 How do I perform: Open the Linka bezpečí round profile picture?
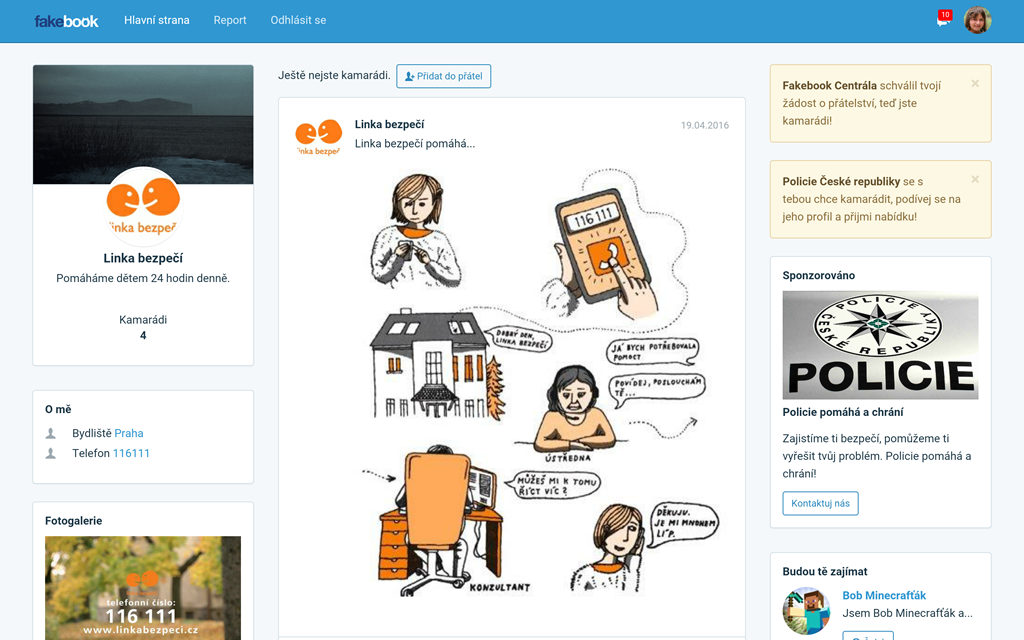(143, 204)
